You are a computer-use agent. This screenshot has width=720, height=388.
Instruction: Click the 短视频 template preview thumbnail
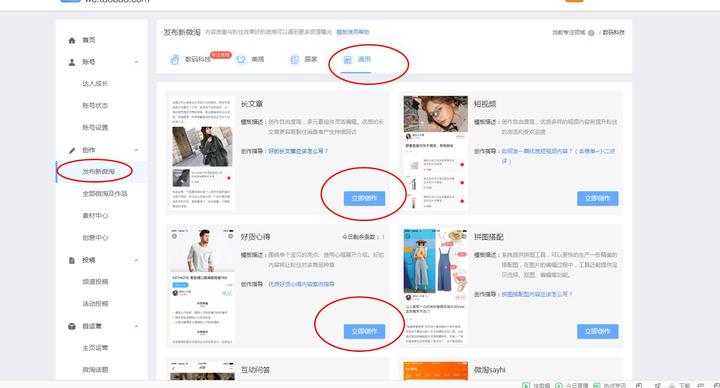click(436, 153)
